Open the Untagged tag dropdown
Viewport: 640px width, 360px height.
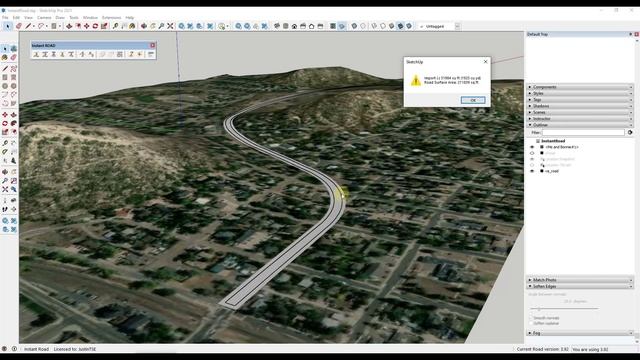[457, 26]
